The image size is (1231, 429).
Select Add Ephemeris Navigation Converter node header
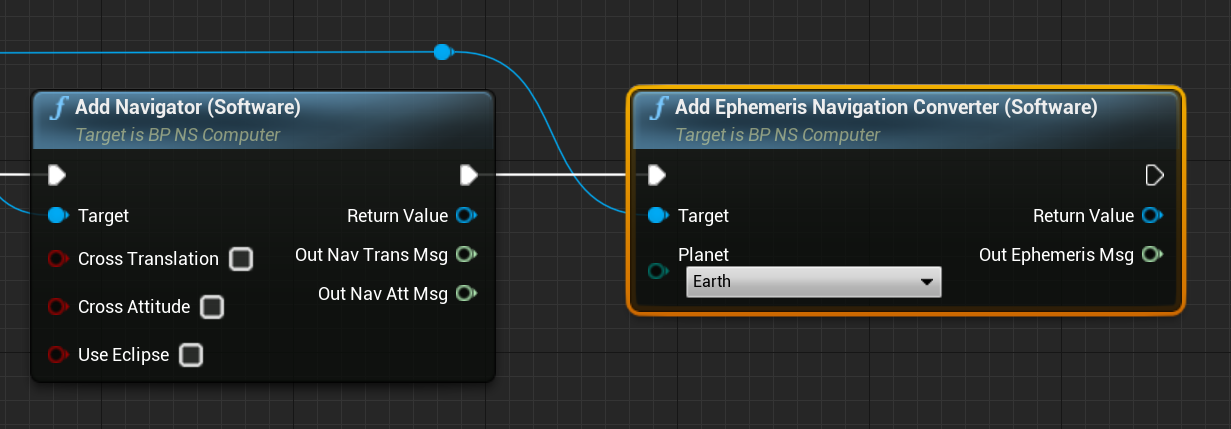886,107
